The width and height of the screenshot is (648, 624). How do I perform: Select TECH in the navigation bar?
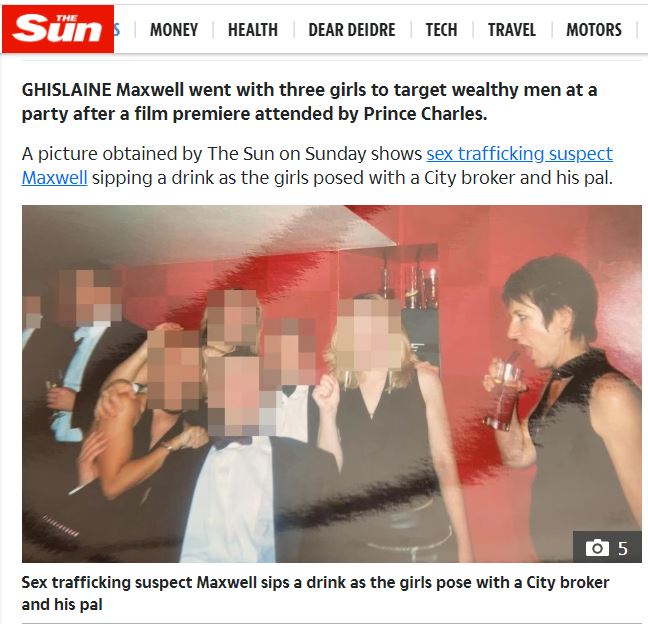[441, 30]
